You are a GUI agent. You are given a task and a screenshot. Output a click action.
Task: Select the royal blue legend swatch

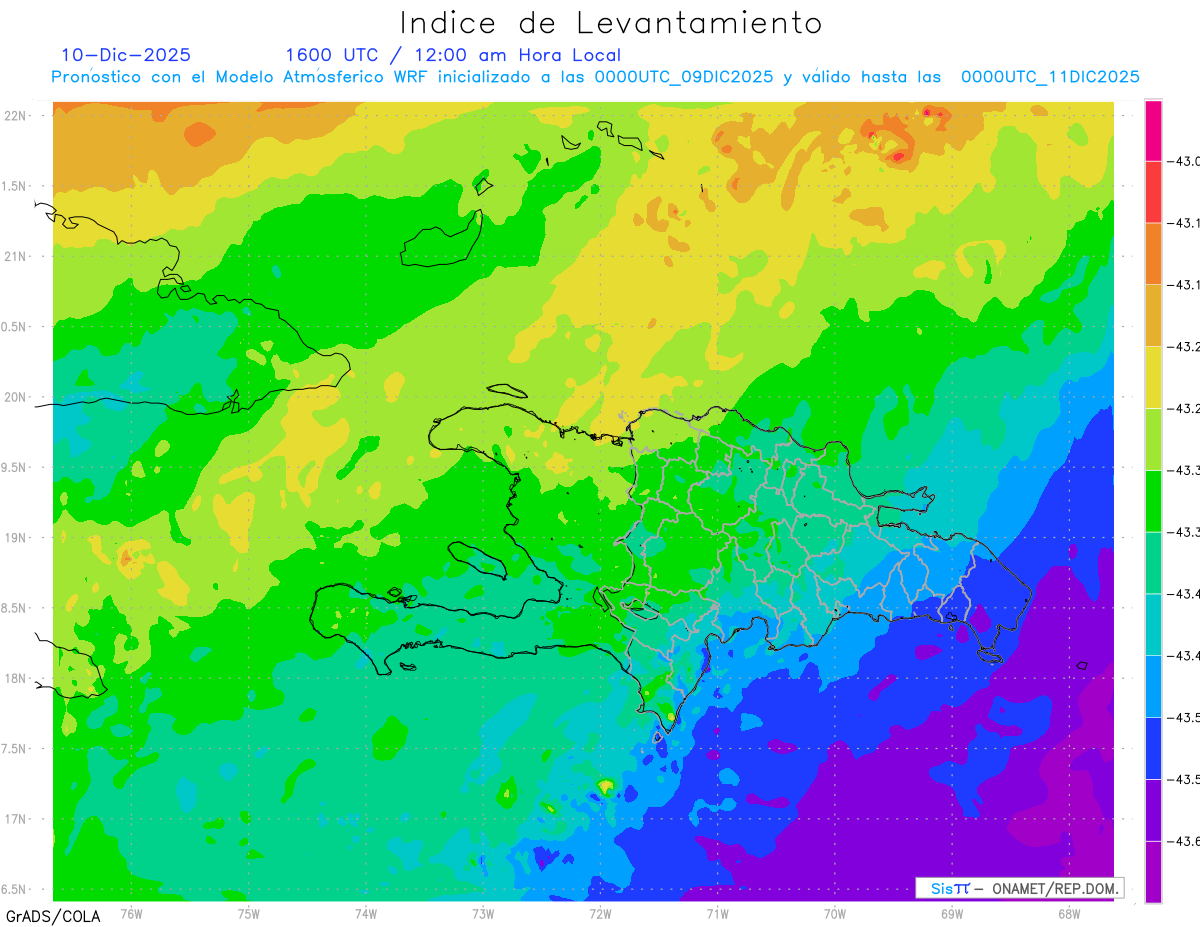[x=1153, y=749]
